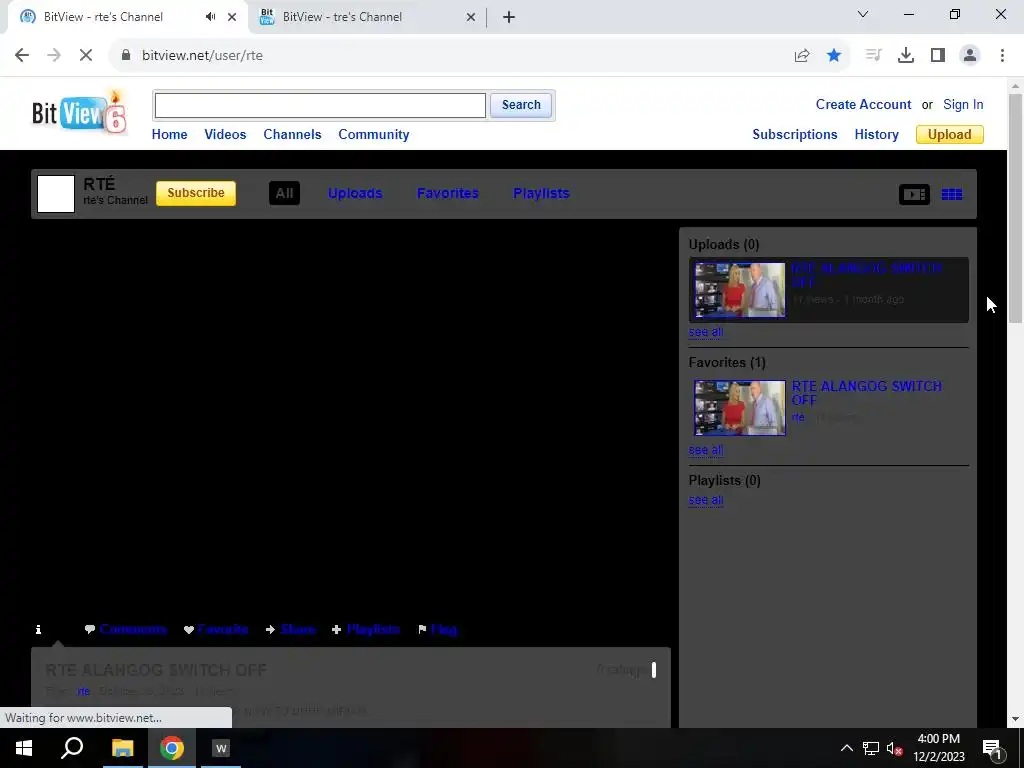Click Sign In link
Image resolution: width=1024 pixels, height=768 pixels.
point(963,104)
